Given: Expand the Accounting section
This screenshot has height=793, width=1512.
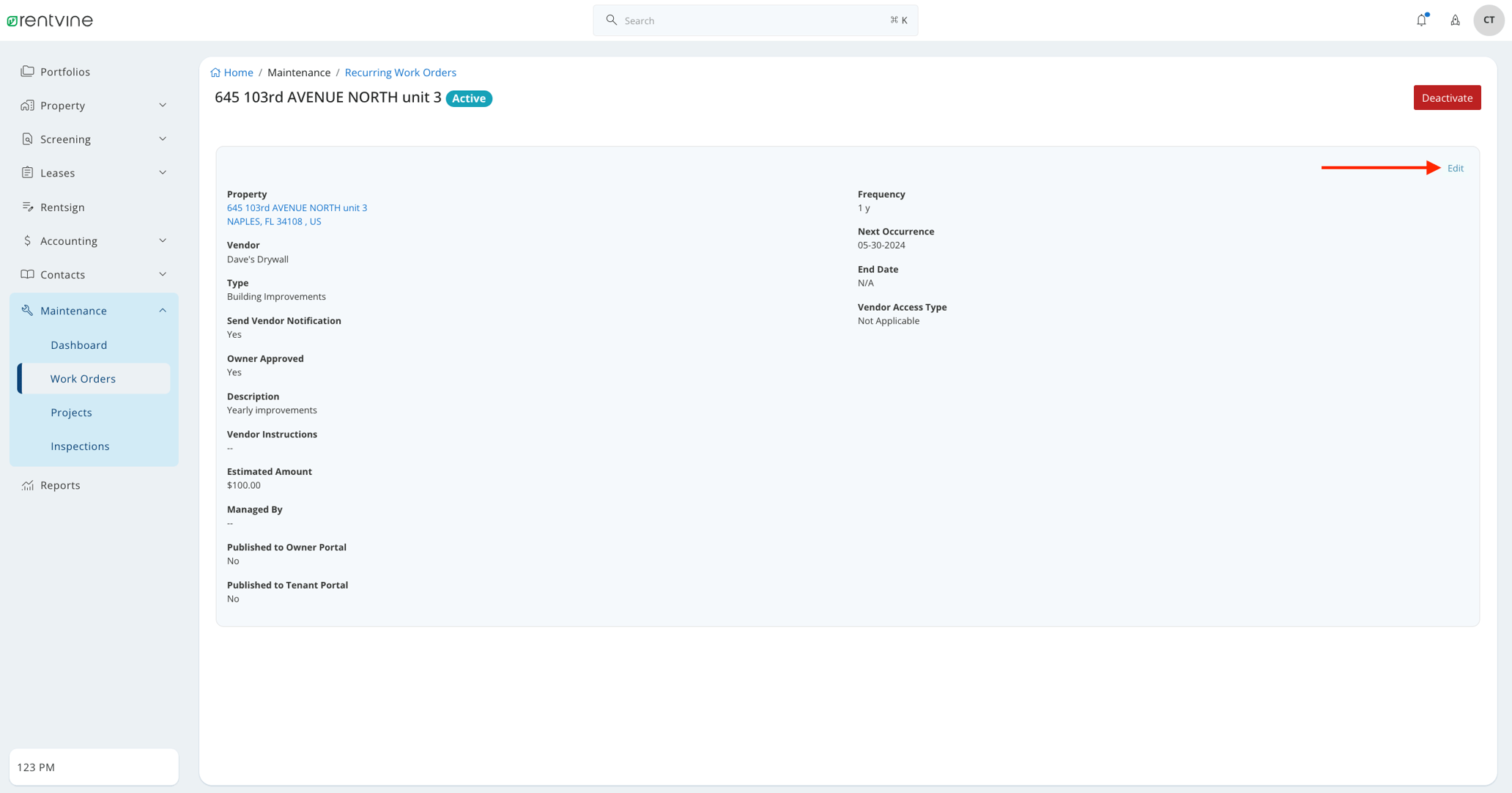Looking at the screenshot, I should (x=162, y=240).
